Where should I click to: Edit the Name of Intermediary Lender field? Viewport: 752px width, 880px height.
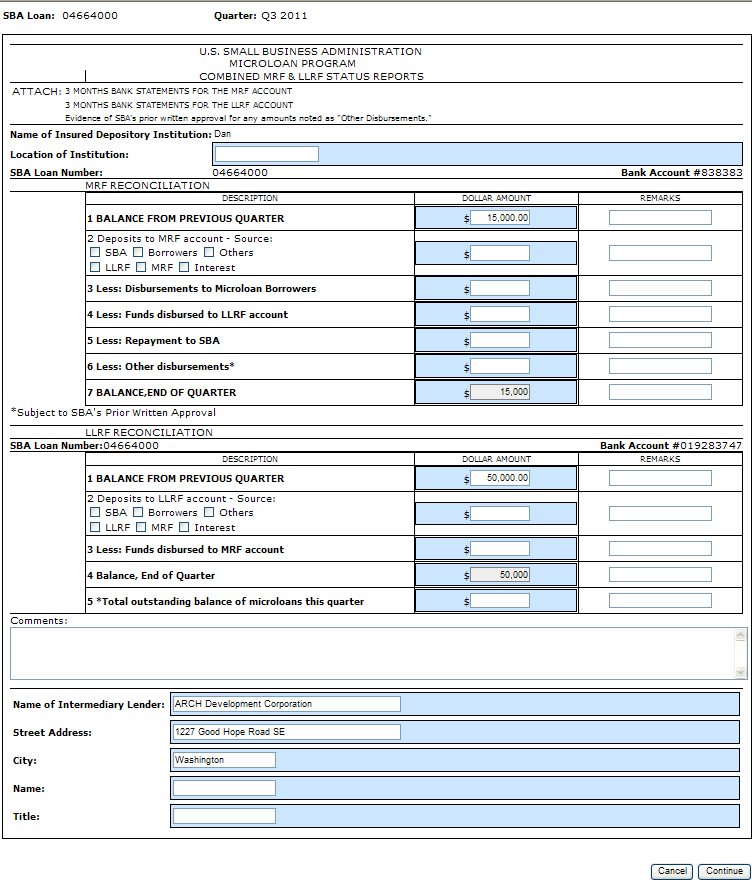(286, 704)
